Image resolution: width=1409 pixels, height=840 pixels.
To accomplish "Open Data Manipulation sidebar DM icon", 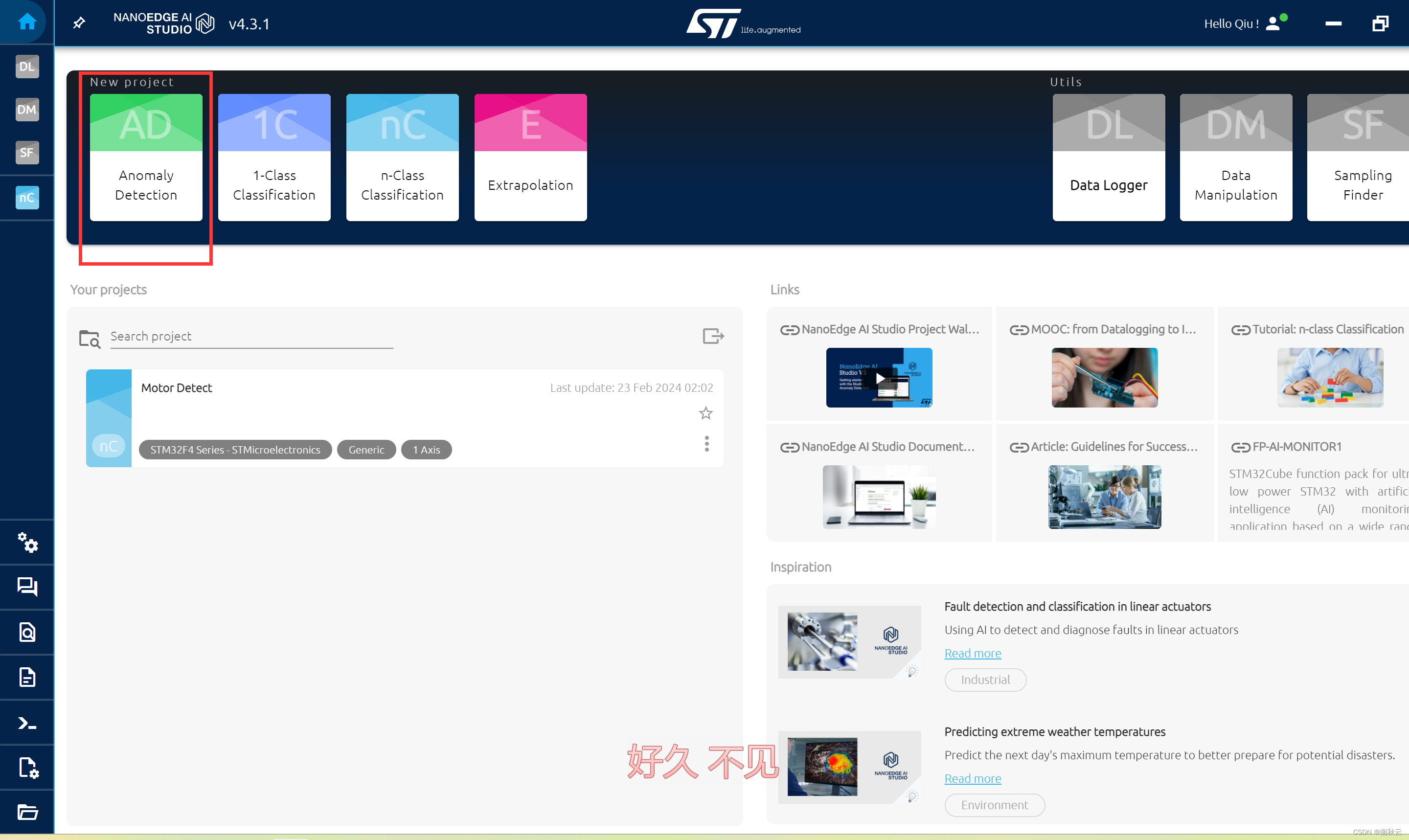I will tap(26, 109).
